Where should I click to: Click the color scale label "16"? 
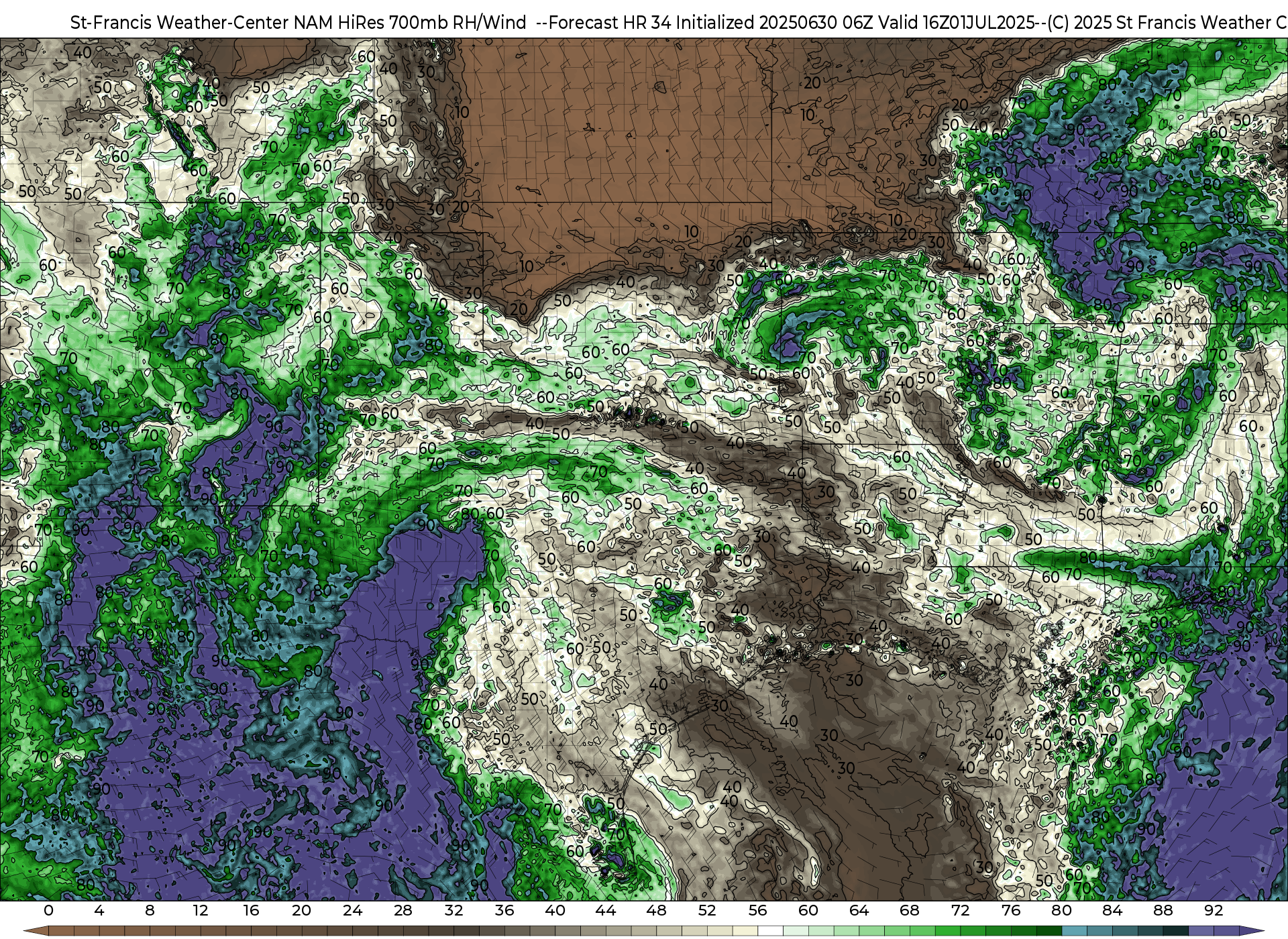tap(251, 911)
